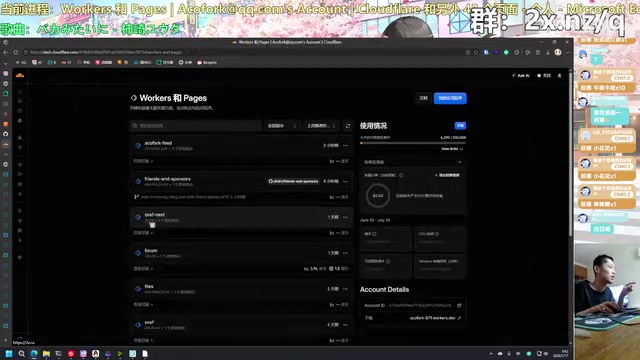The width and height of the screenshot is (640, 360).
Task: Open the svsf-next row three-dot menu
Action: point(345,217)
